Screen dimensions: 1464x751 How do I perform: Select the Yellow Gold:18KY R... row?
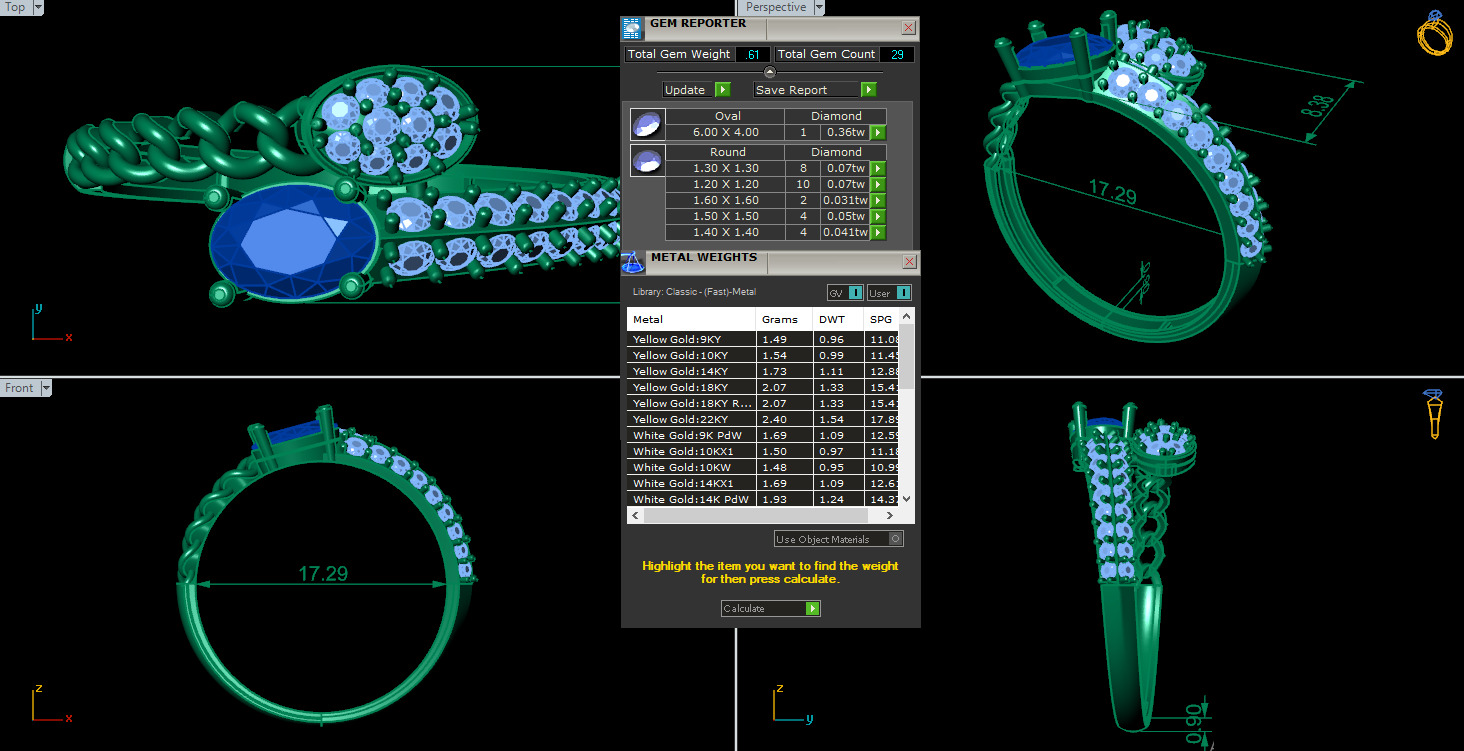[x=763, y=403]
